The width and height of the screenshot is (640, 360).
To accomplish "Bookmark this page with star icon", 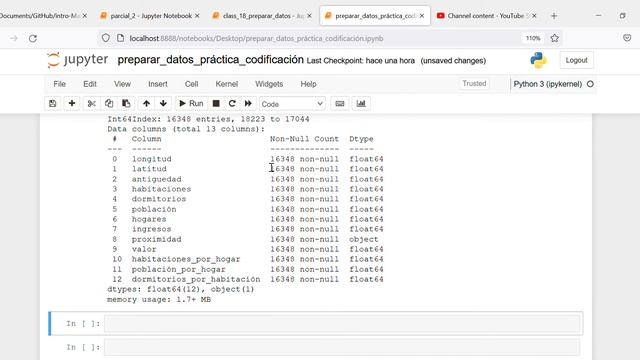I will [554, 38].
